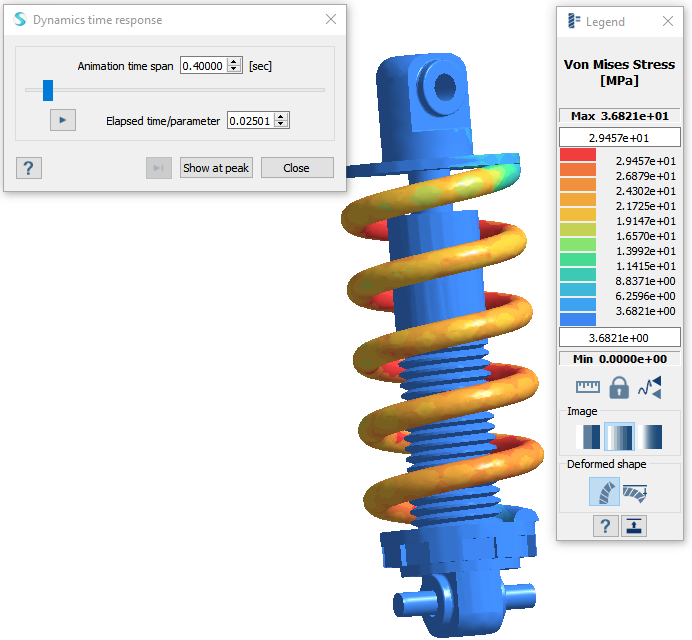Click the legend upper limit value 2.9457e+01 box
Viewport: 692px width, 640px height.
[x=619, y=137]
